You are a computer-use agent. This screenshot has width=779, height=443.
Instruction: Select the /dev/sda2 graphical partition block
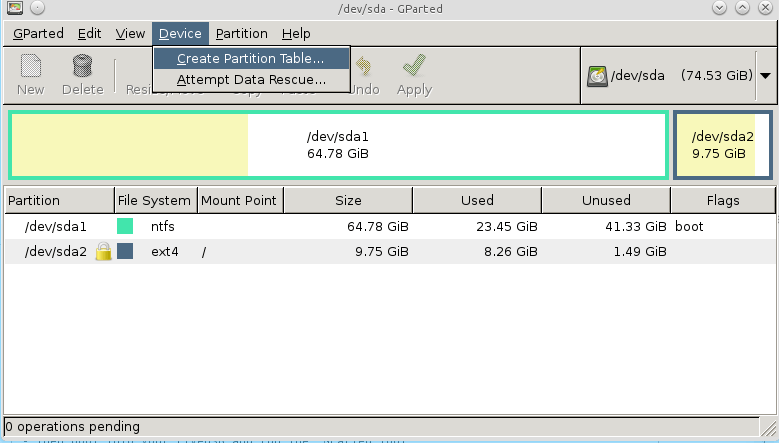[722, 145]
